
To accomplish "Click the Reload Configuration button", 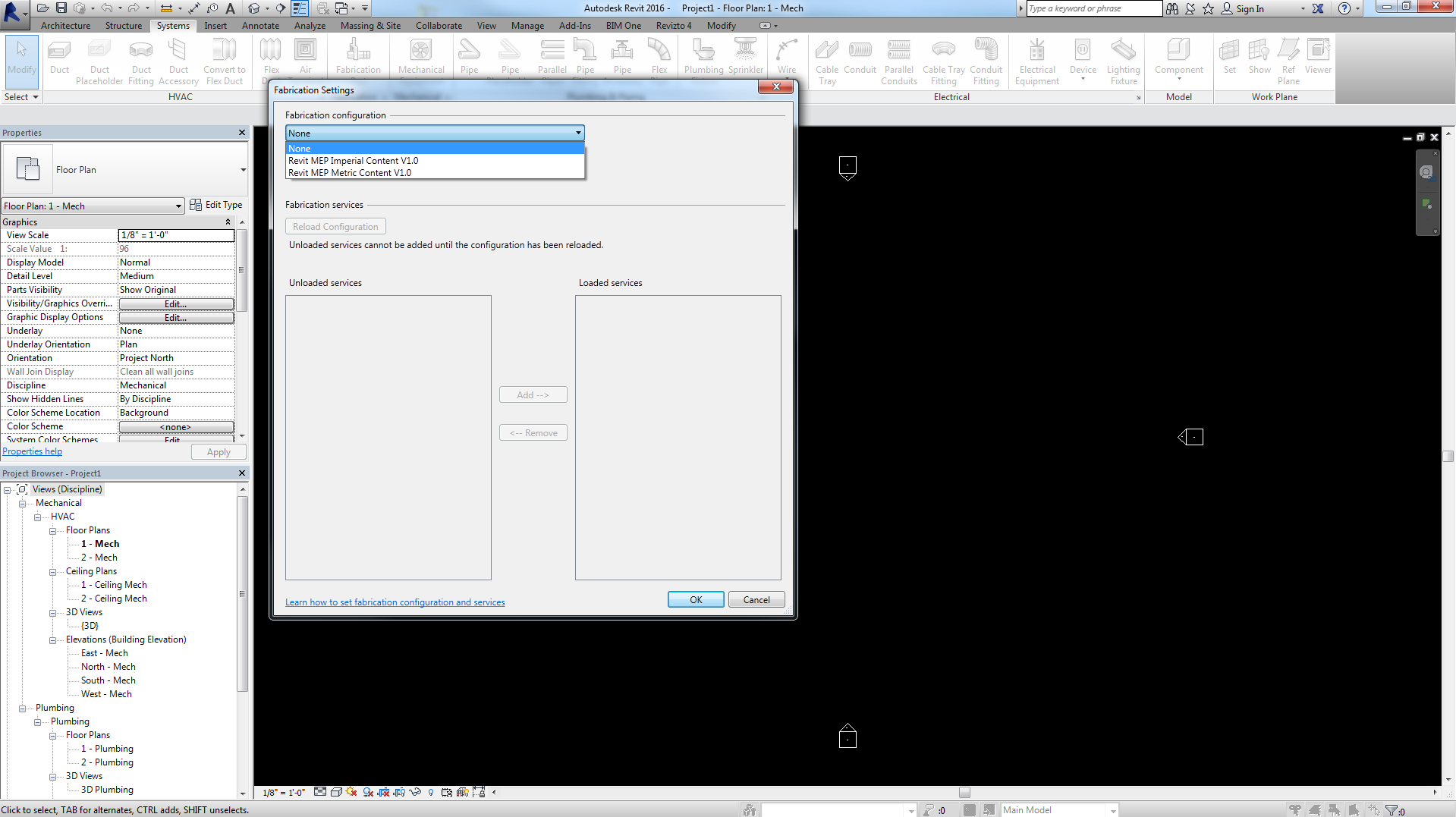I will [x=335, y=226].
